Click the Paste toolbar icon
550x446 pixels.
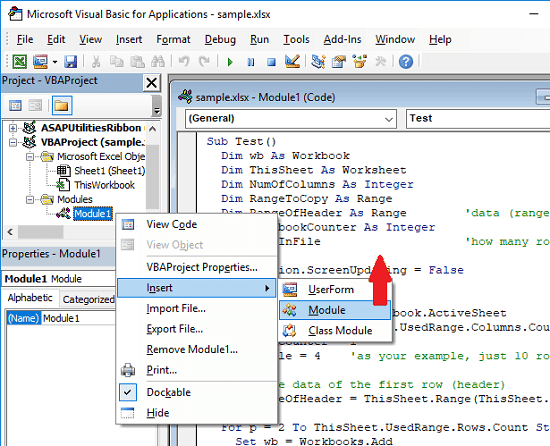(137, 62)
